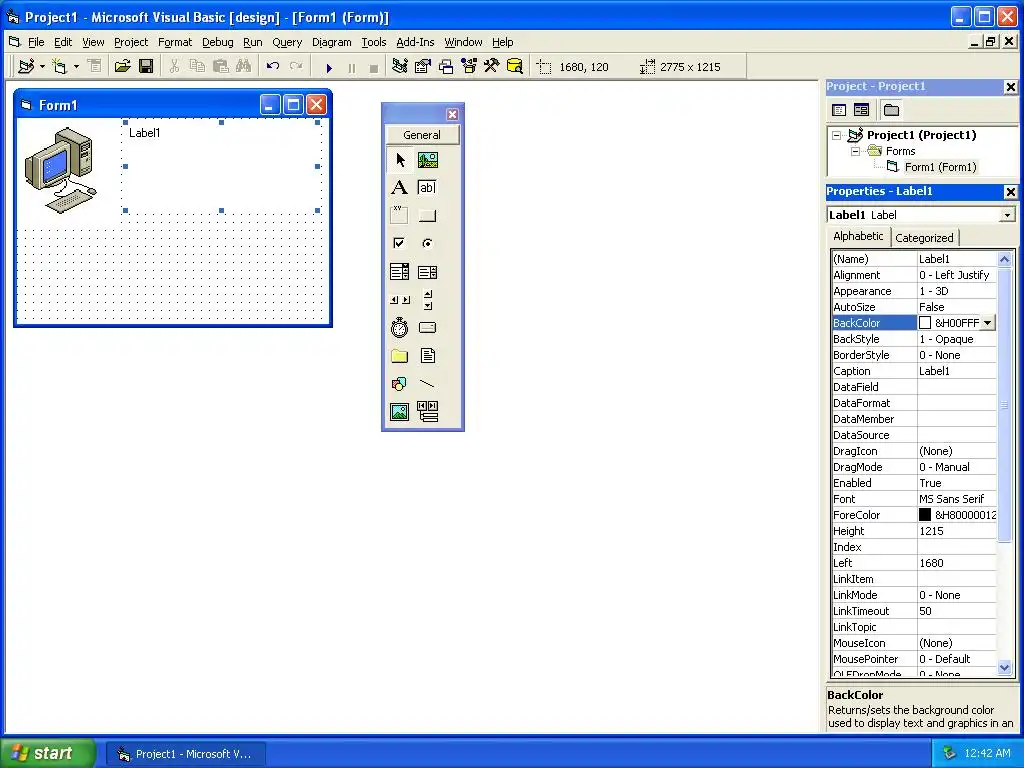This screenshot has width=1024, height=768.
Task: Open the File menu
Action: (x=36, y=42)
